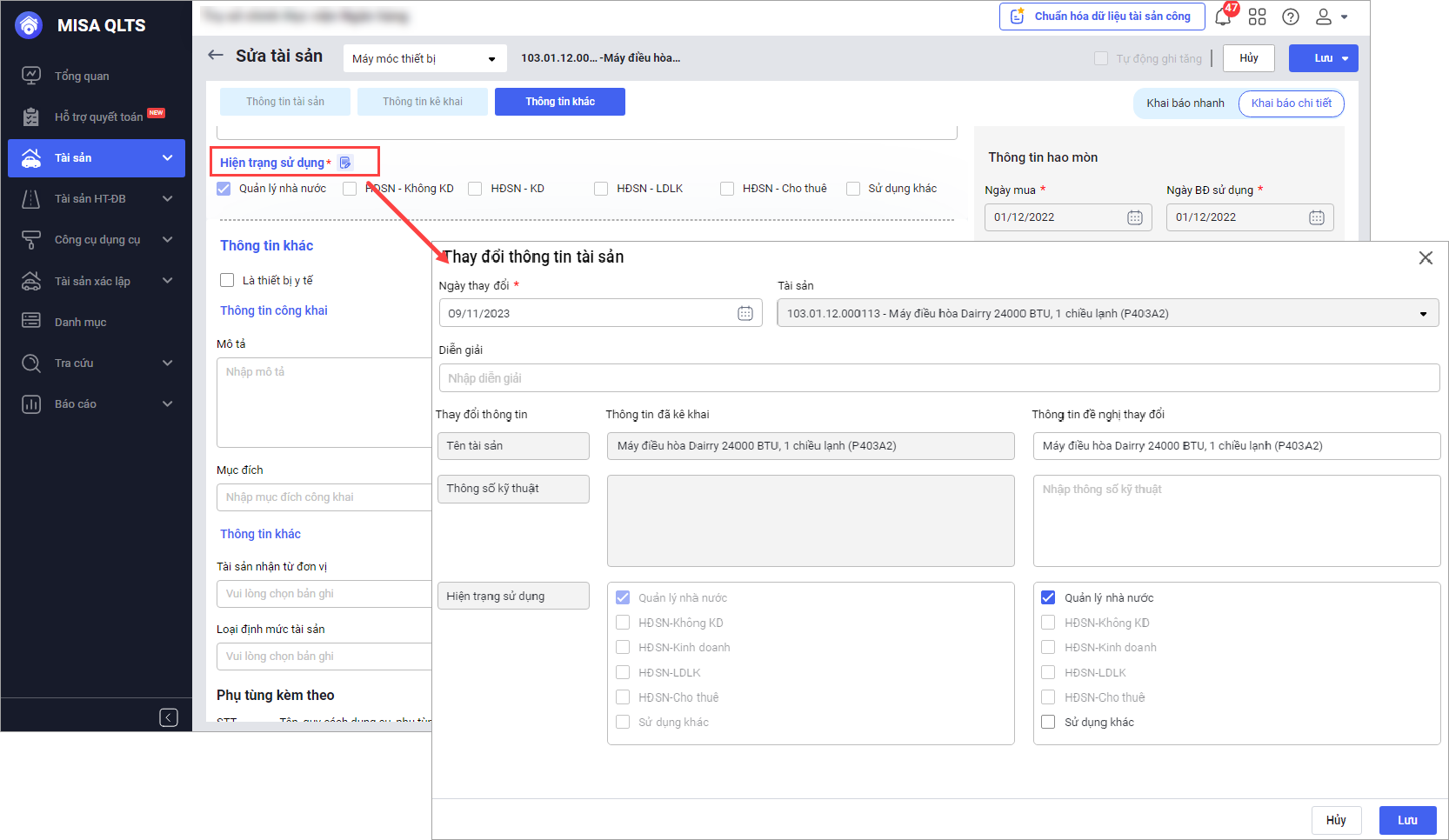Expand the Tài sản asset selection dropdown
The width and height of the screenshot is (1449, 840).
[x=1423, y=313]
